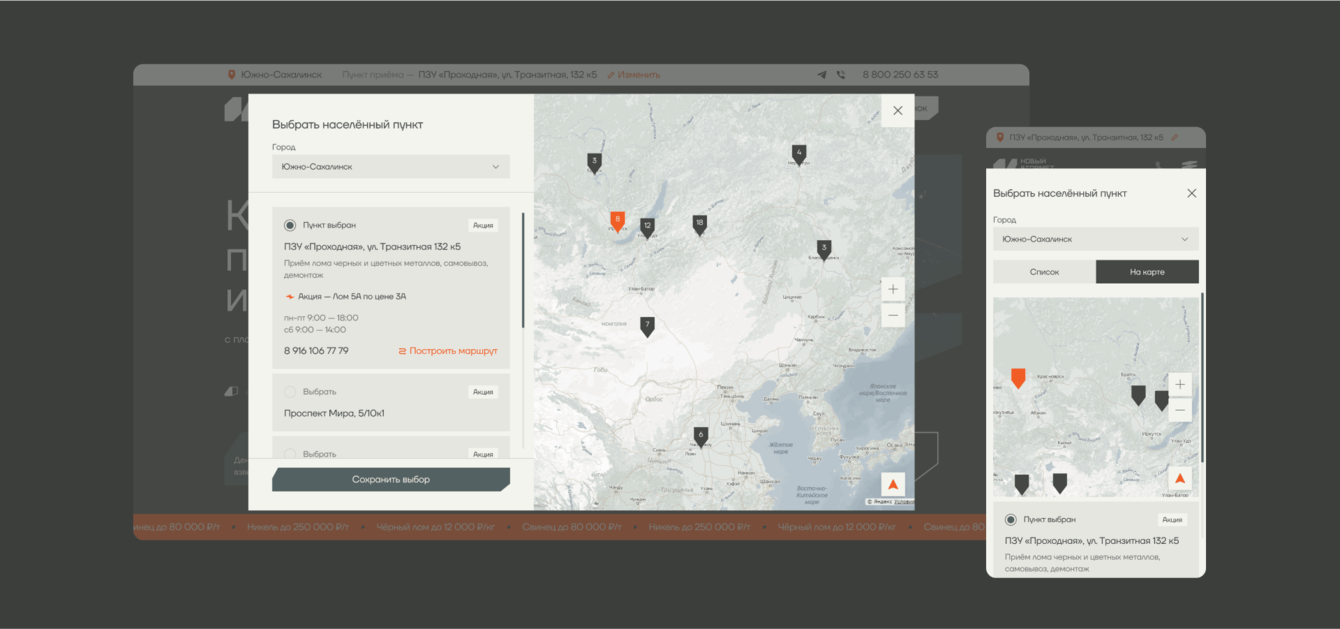Click the Построить маршрут link
1340x629 pixels.
tap(453, 351)
